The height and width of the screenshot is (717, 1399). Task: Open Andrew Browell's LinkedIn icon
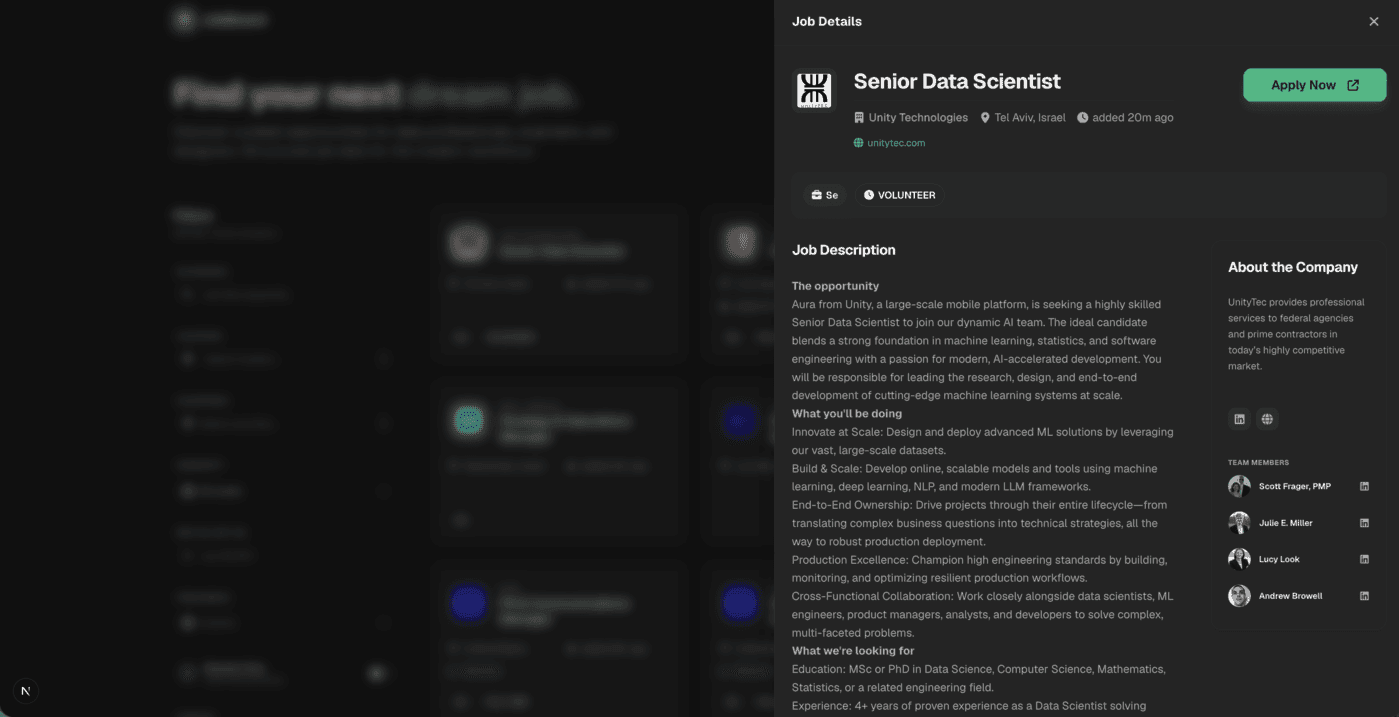point(1364,596)
